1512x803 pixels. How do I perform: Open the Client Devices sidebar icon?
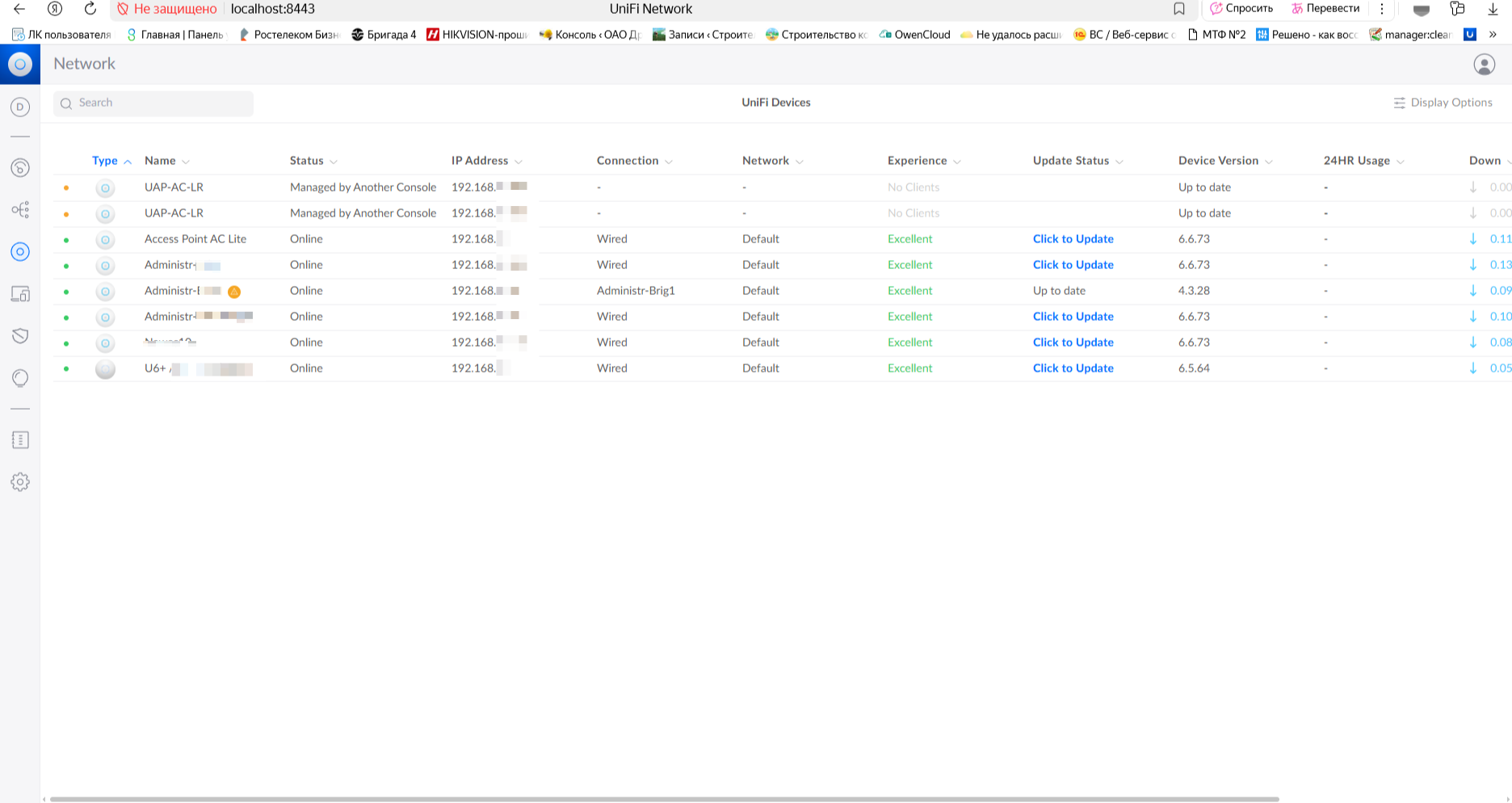(x=20, y=294)
